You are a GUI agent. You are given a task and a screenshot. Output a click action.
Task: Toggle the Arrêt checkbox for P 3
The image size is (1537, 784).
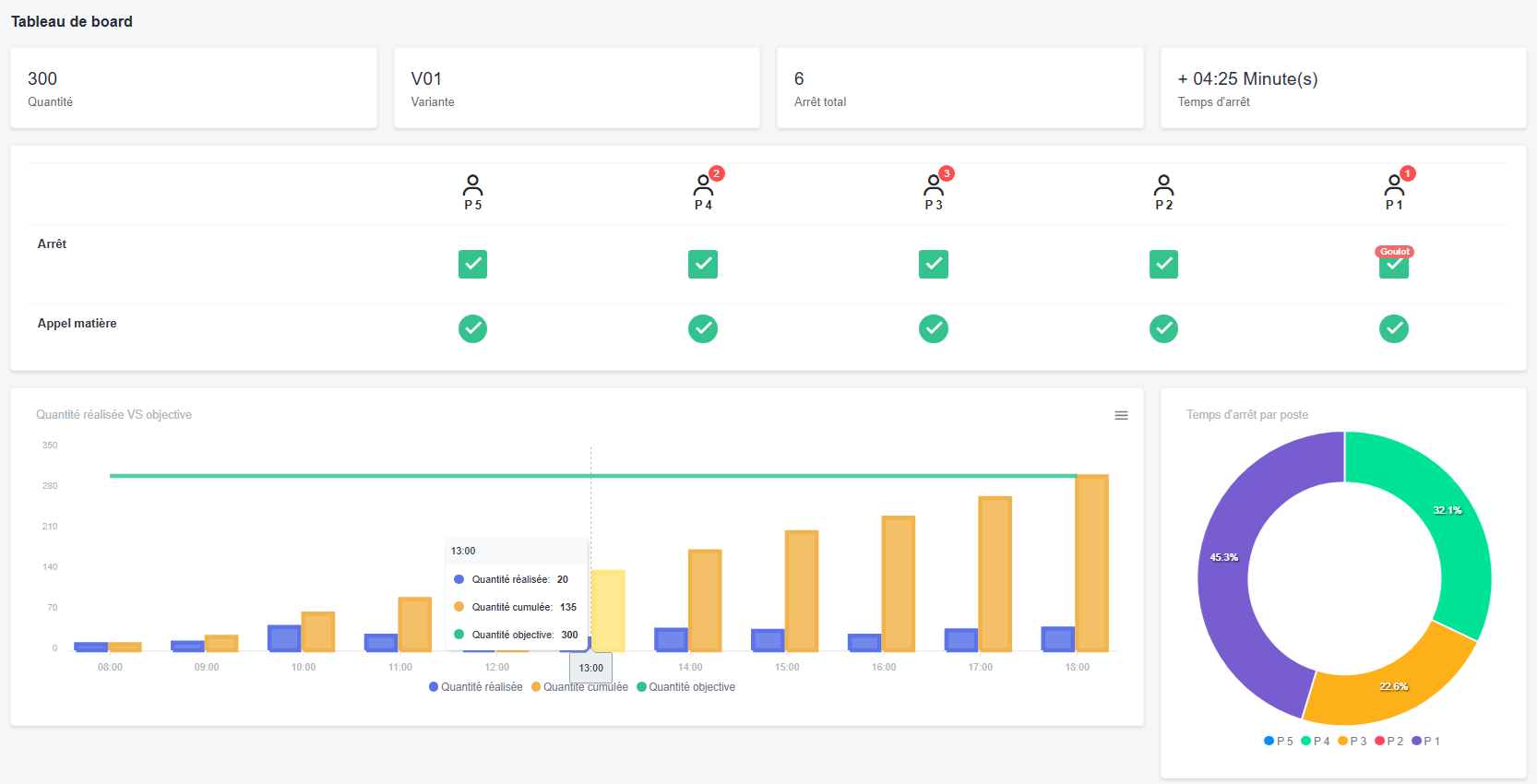click(933, 265)
